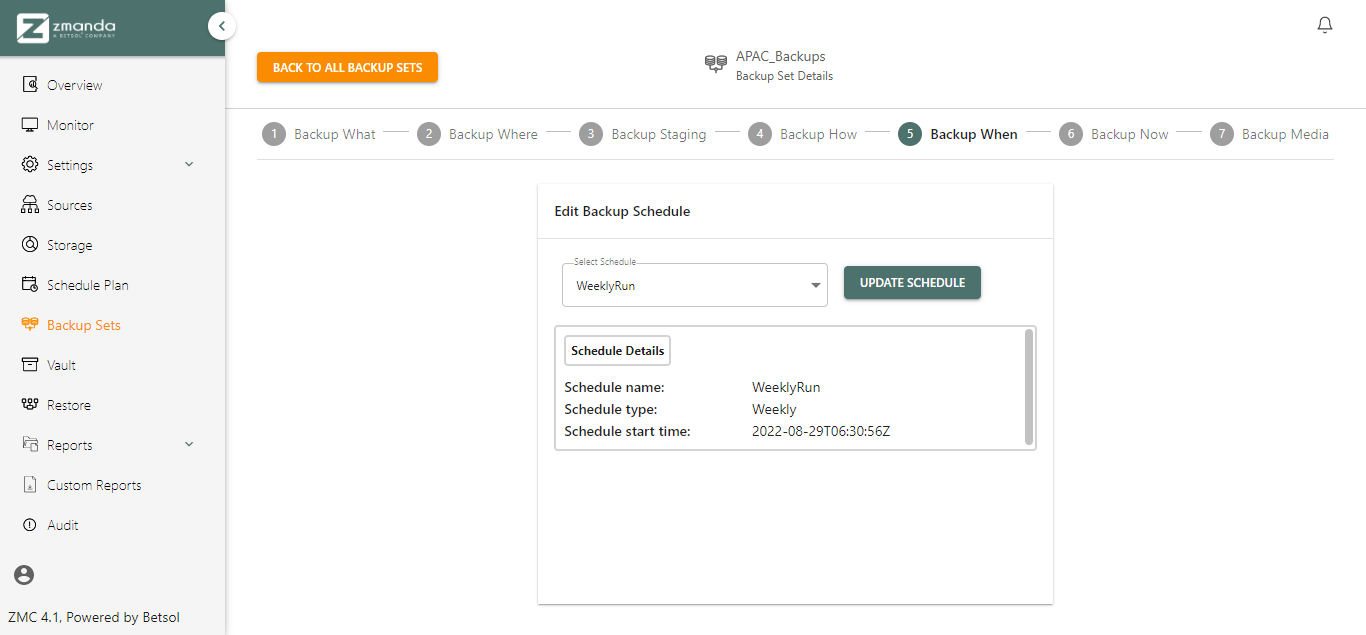This screenshot has width=1366, height=635.
Task: Expand the Reports submenu chevron
Action: 189,444
